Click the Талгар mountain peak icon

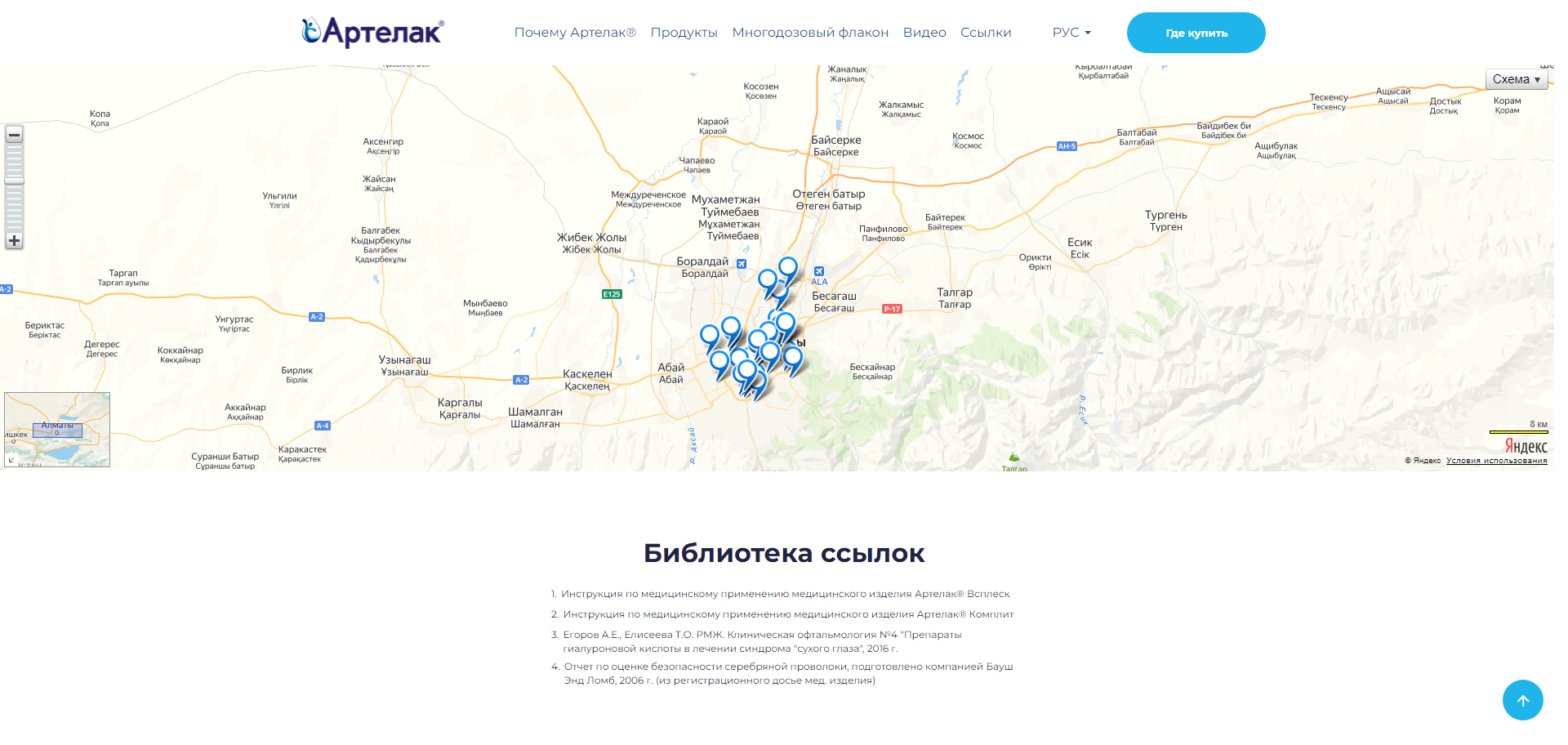coord(1014,457)
